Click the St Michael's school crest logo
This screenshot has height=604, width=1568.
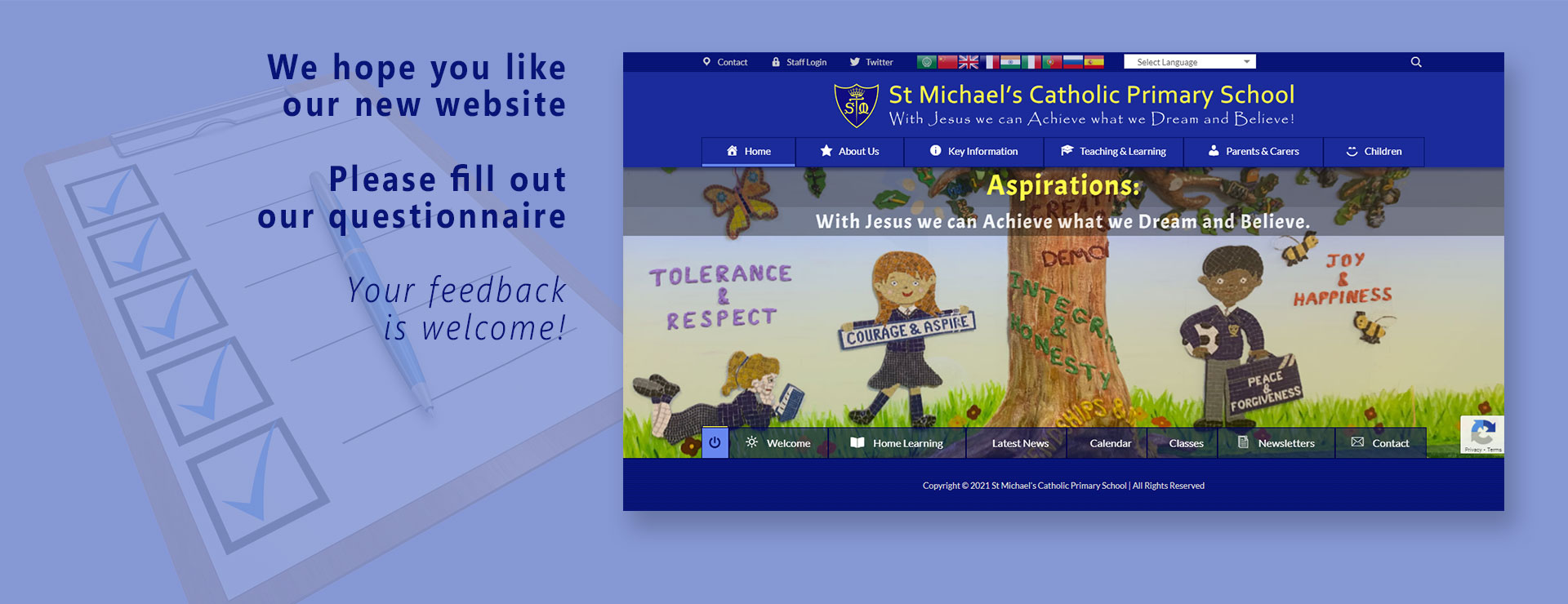point(857,105)
